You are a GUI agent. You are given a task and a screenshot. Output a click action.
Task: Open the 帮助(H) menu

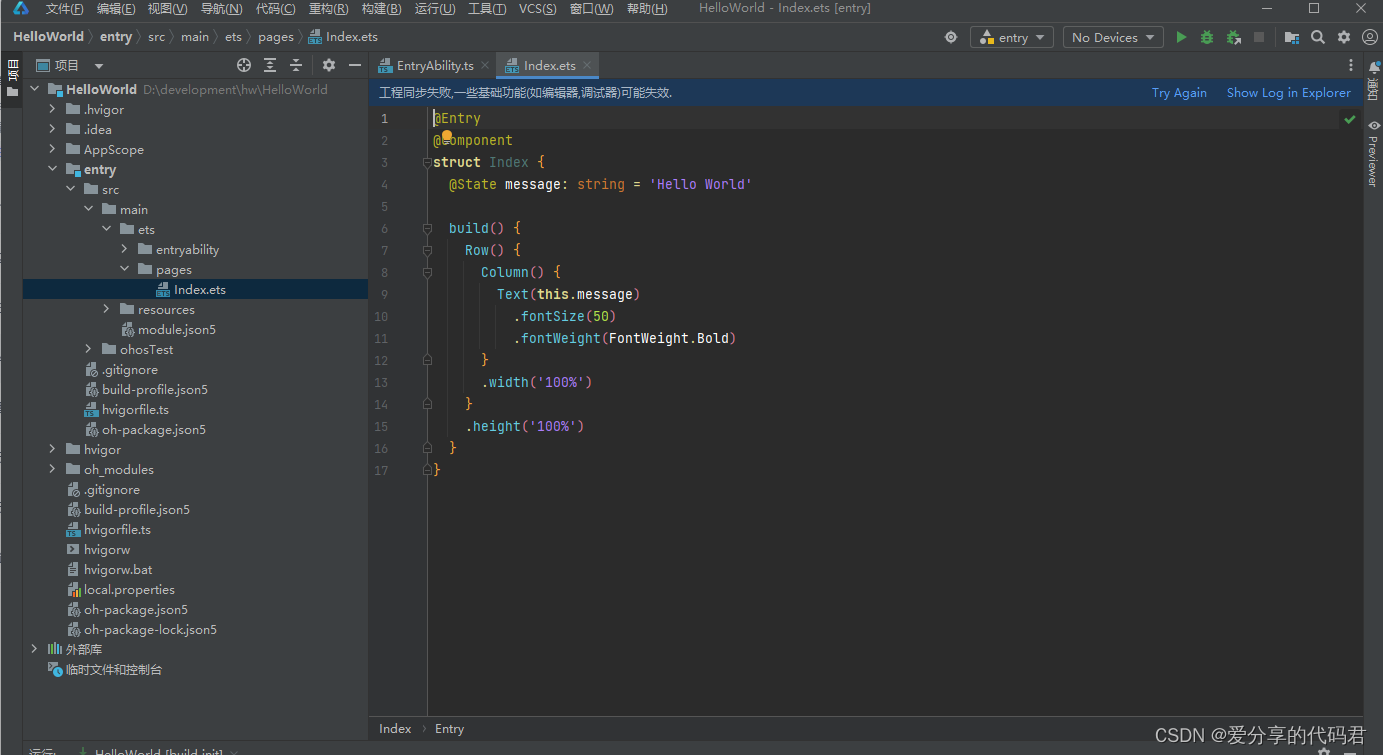(x=647, y=9)
